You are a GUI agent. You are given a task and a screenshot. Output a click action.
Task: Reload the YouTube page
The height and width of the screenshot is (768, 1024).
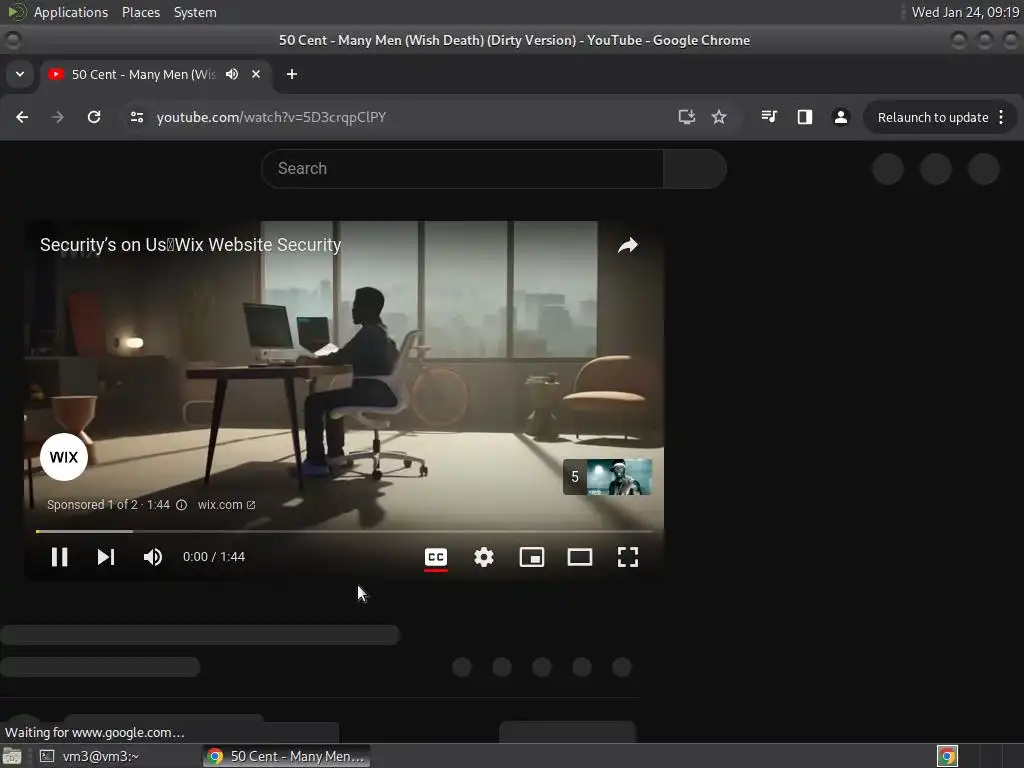click(94, 117)
